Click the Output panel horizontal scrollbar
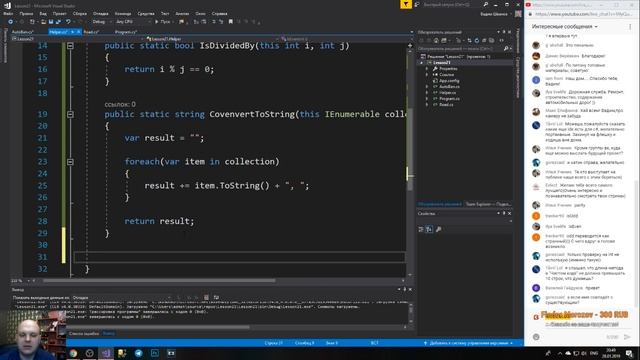 pyautogui.click(x=158, y=327)
